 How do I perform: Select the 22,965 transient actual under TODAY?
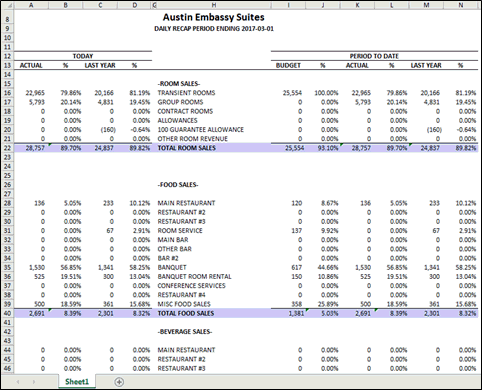35,93
